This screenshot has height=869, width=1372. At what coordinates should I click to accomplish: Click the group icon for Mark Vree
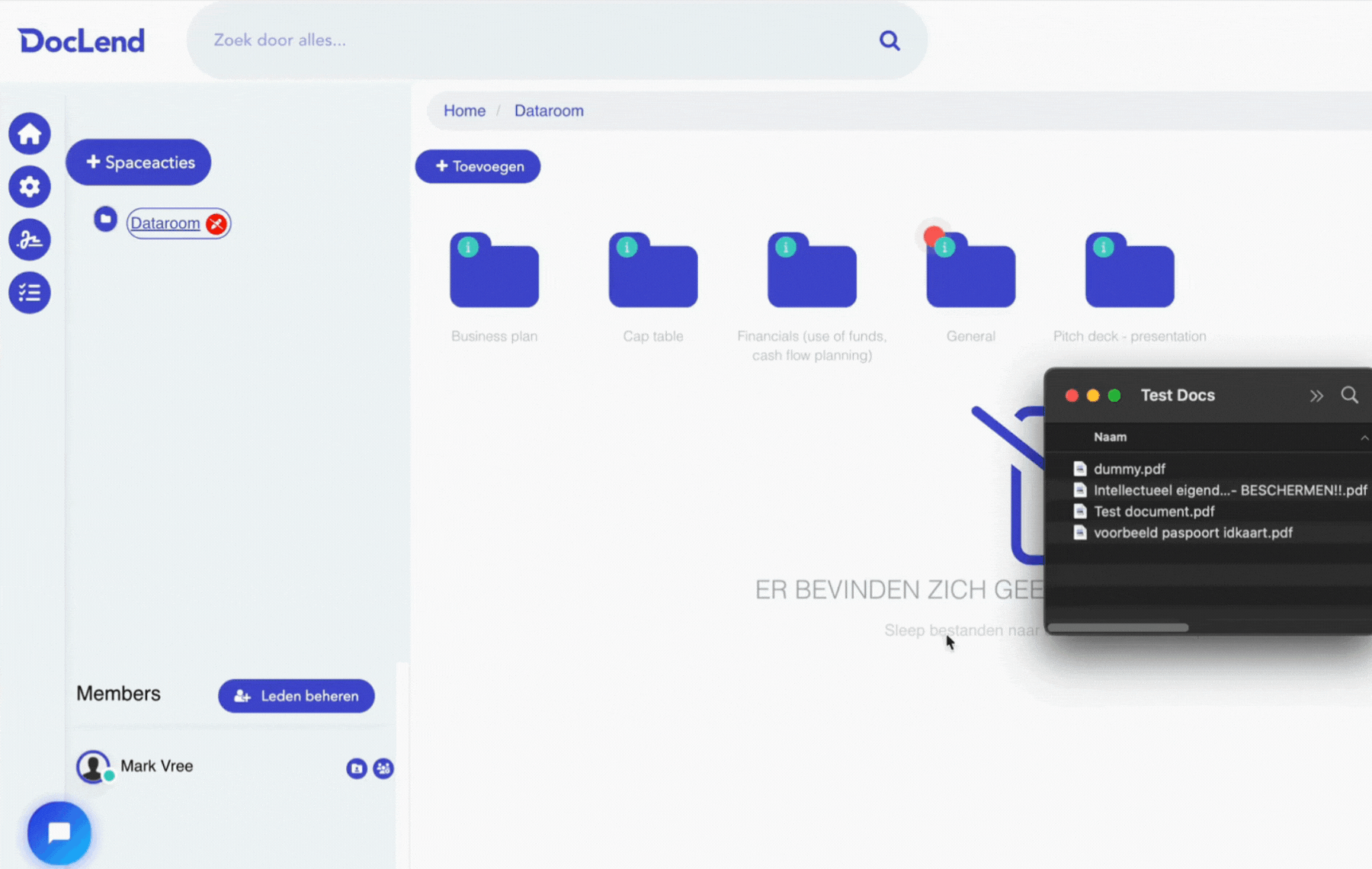(x=383, y=768)
